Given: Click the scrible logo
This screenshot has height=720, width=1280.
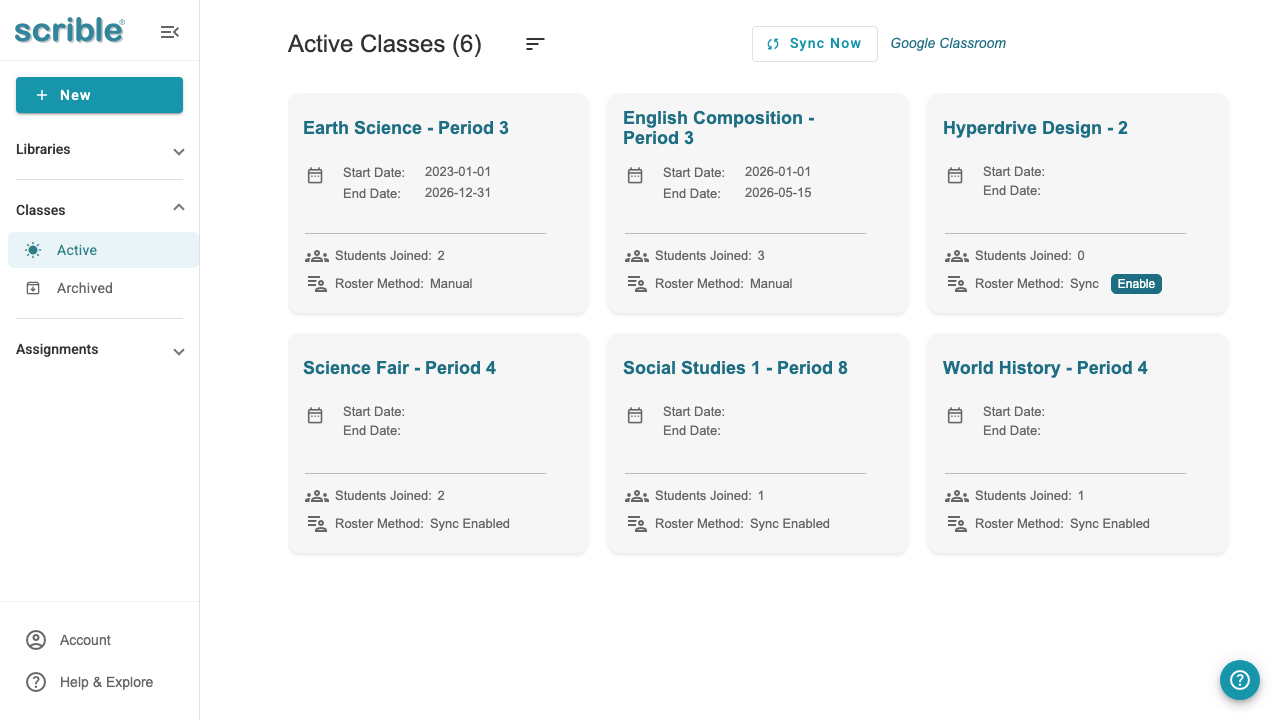Looking at the screenshot, I should click(68, 30).
